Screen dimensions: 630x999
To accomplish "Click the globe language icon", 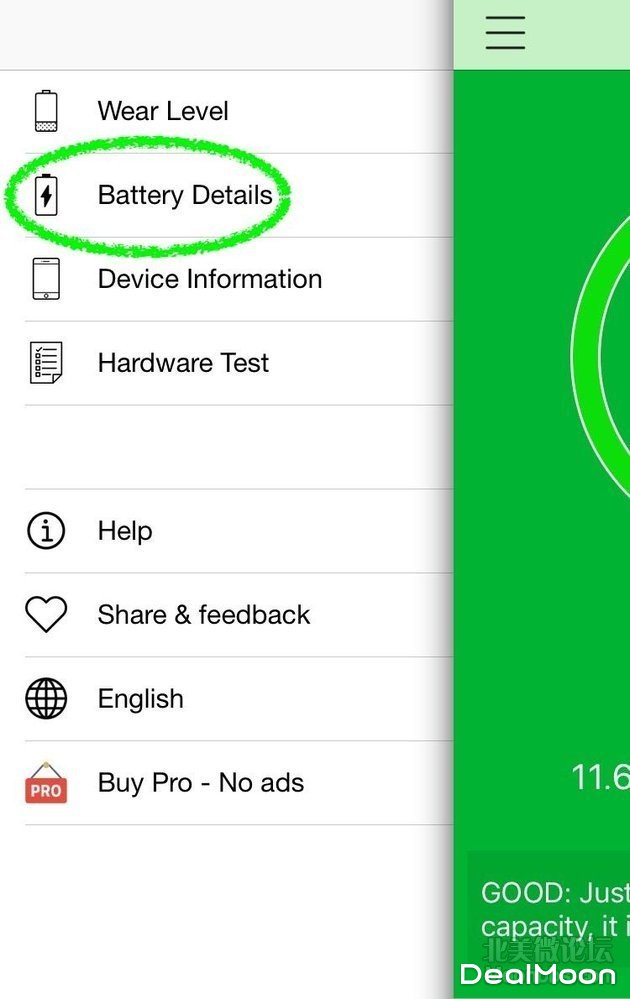I will [46, 698].
